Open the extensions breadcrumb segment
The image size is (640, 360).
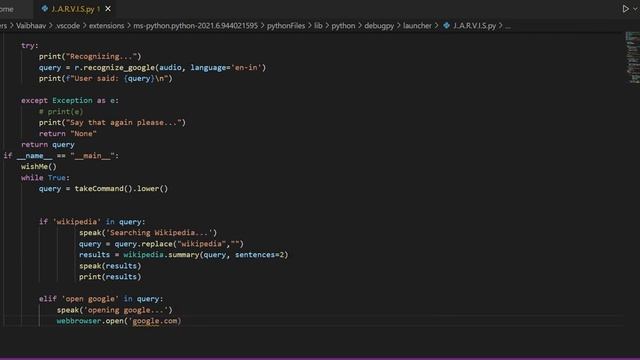click(x=106, y=26)
